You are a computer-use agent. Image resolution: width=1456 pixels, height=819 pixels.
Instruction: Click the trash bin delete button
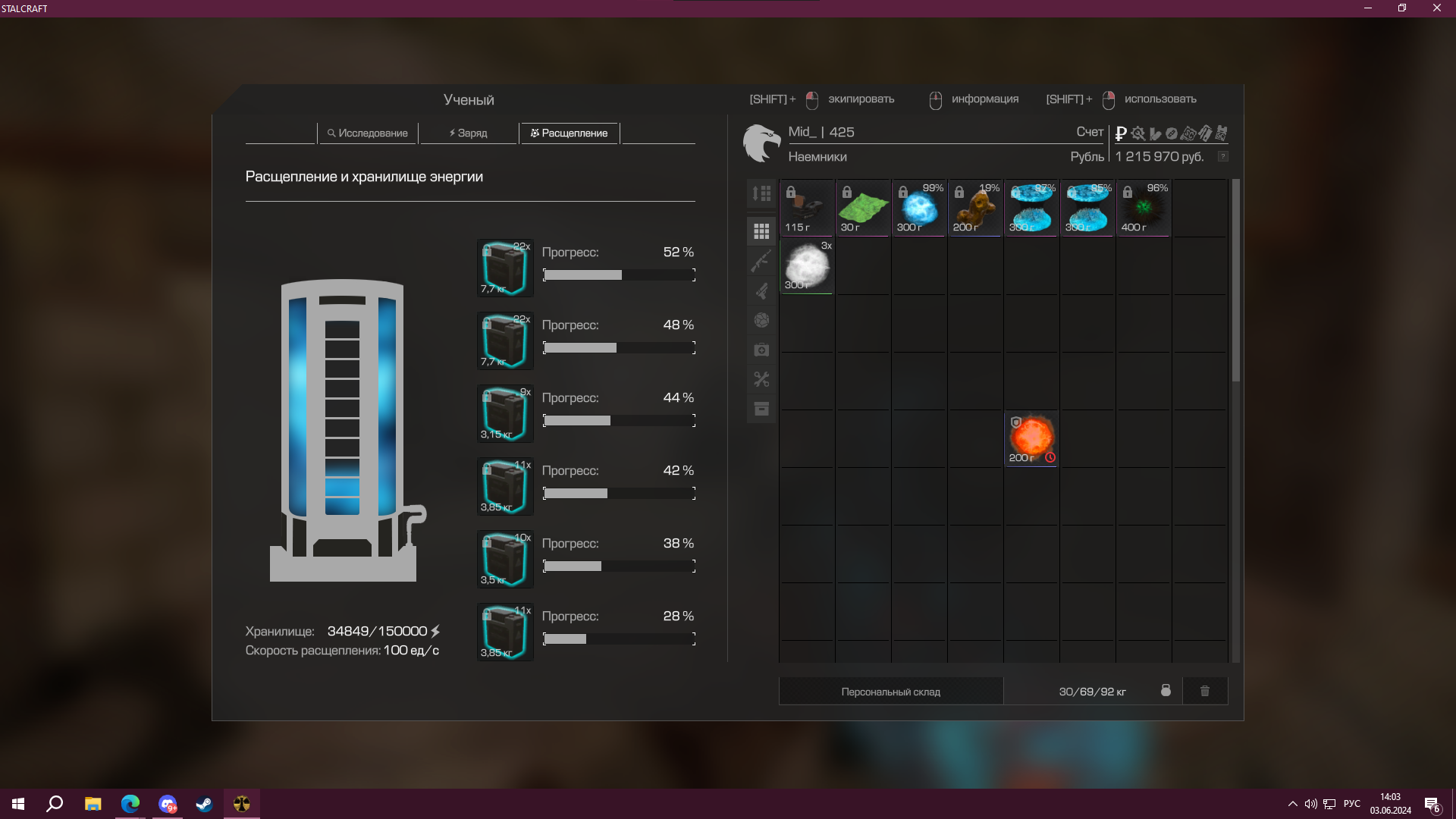pyautogui.click(x=1205, y=691)
